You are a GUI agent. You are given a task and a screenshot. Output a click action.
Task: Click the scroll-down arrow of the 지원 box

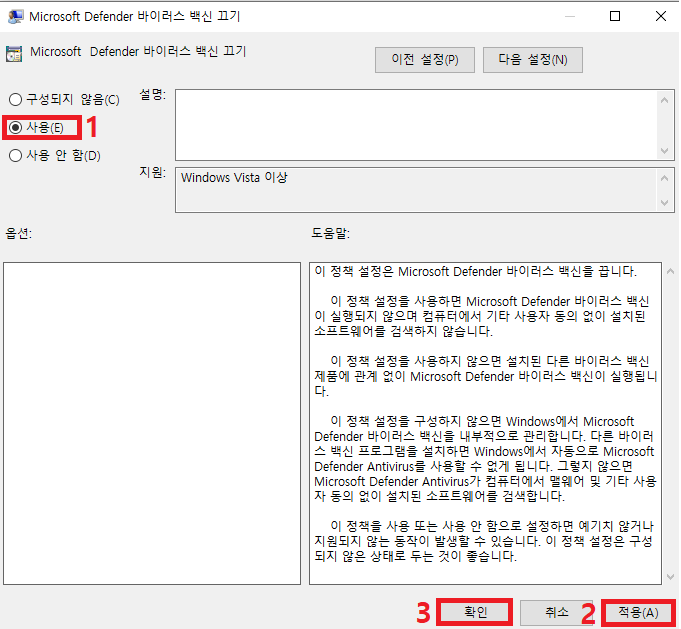tap(664, 202)
